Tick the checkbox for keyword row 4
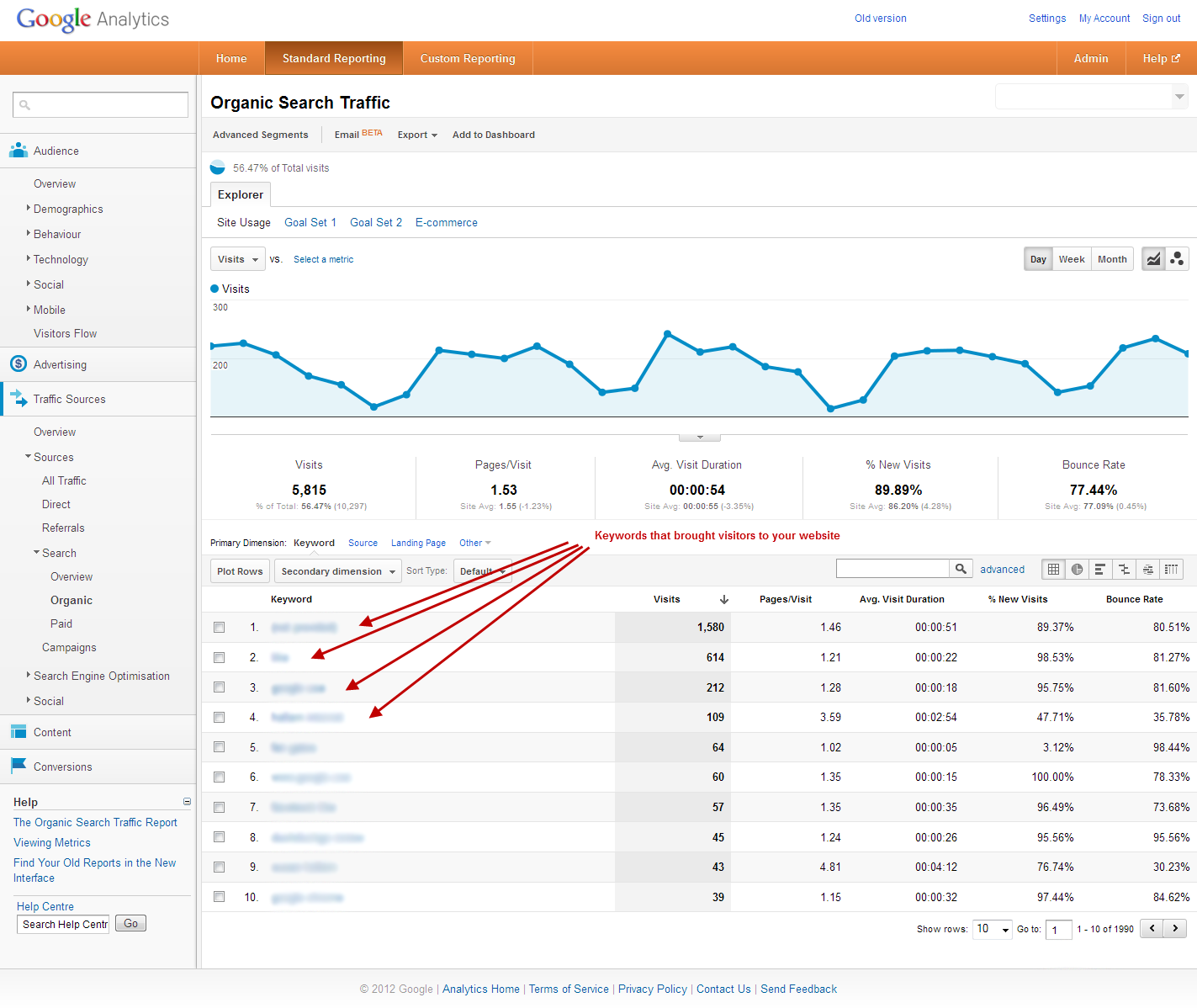The width and height of the screenshot is (1197, 1008). 220,718
